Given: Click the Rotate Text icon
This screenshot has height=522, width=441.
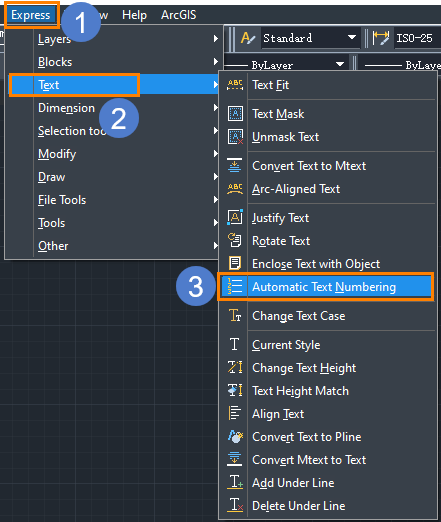Looking at the screenshot, I should click(235, 240).
